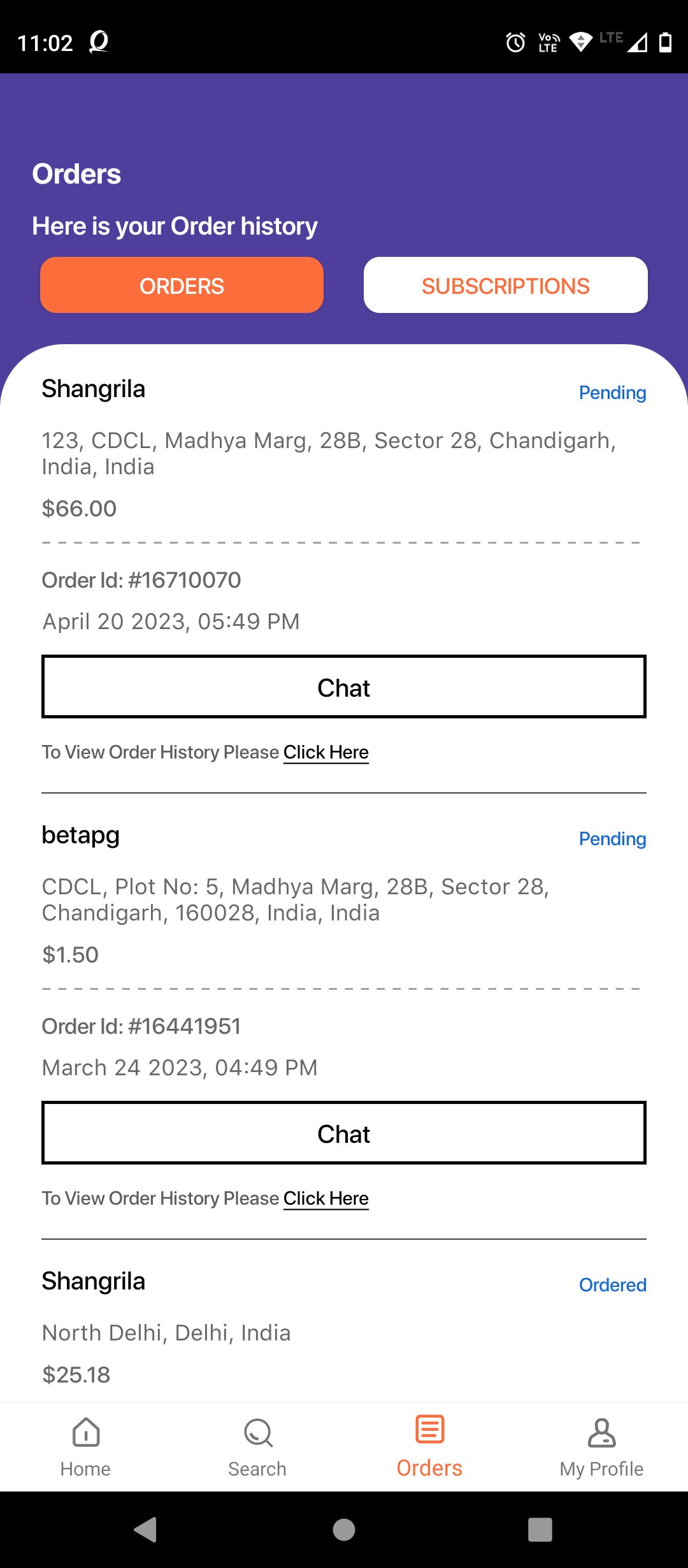
Task: Switch to the SUBSCRIPTIONS tab
Action: [x=506, y=285]
